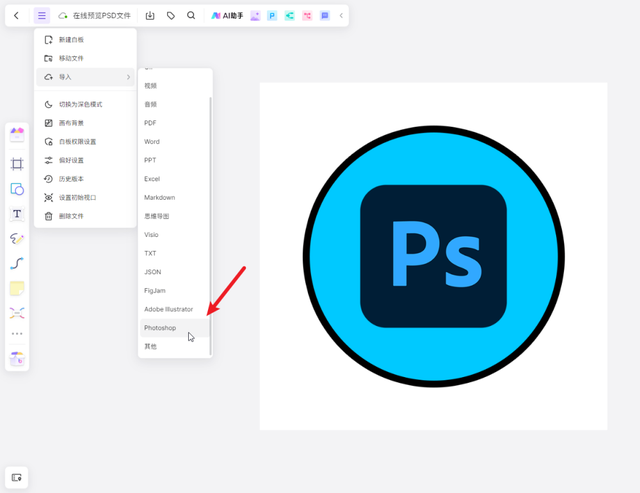Open 白板权限设置 permission settings

(x=85, y=142)
